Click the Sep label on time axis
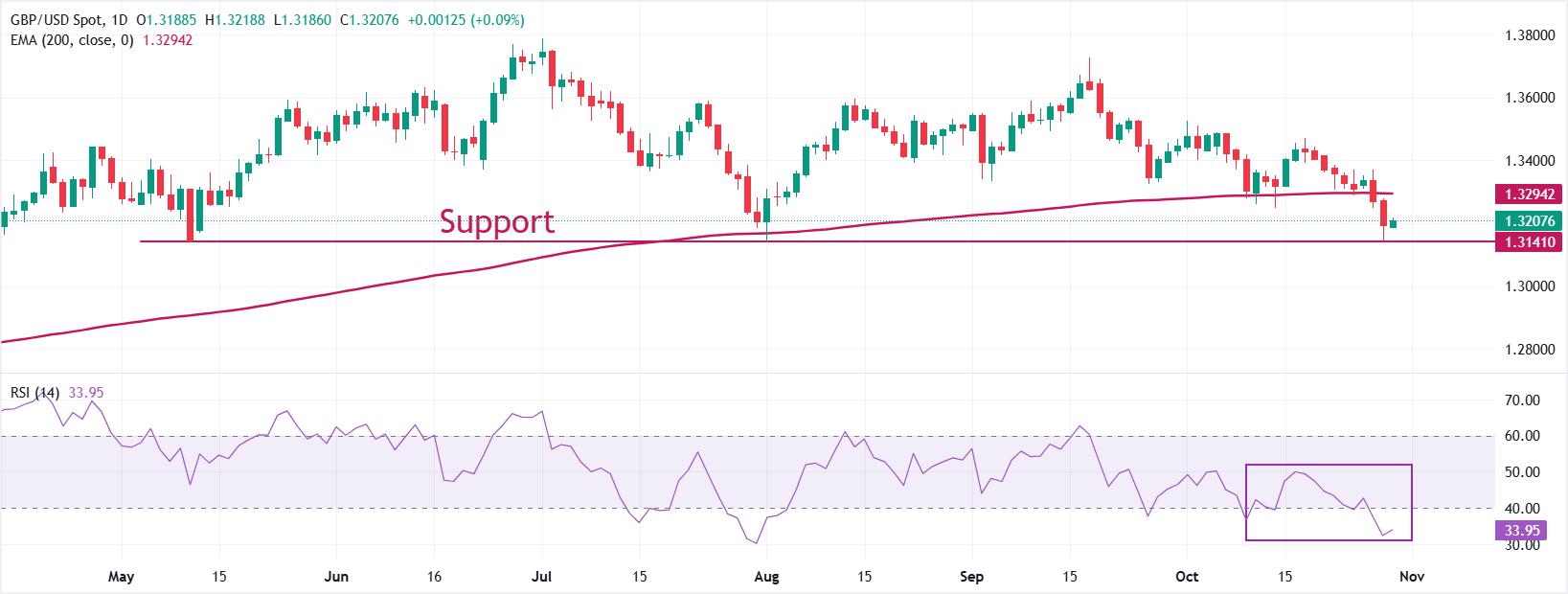The height and width of the screenshot is (594, 1568). [x=971, y=577]
